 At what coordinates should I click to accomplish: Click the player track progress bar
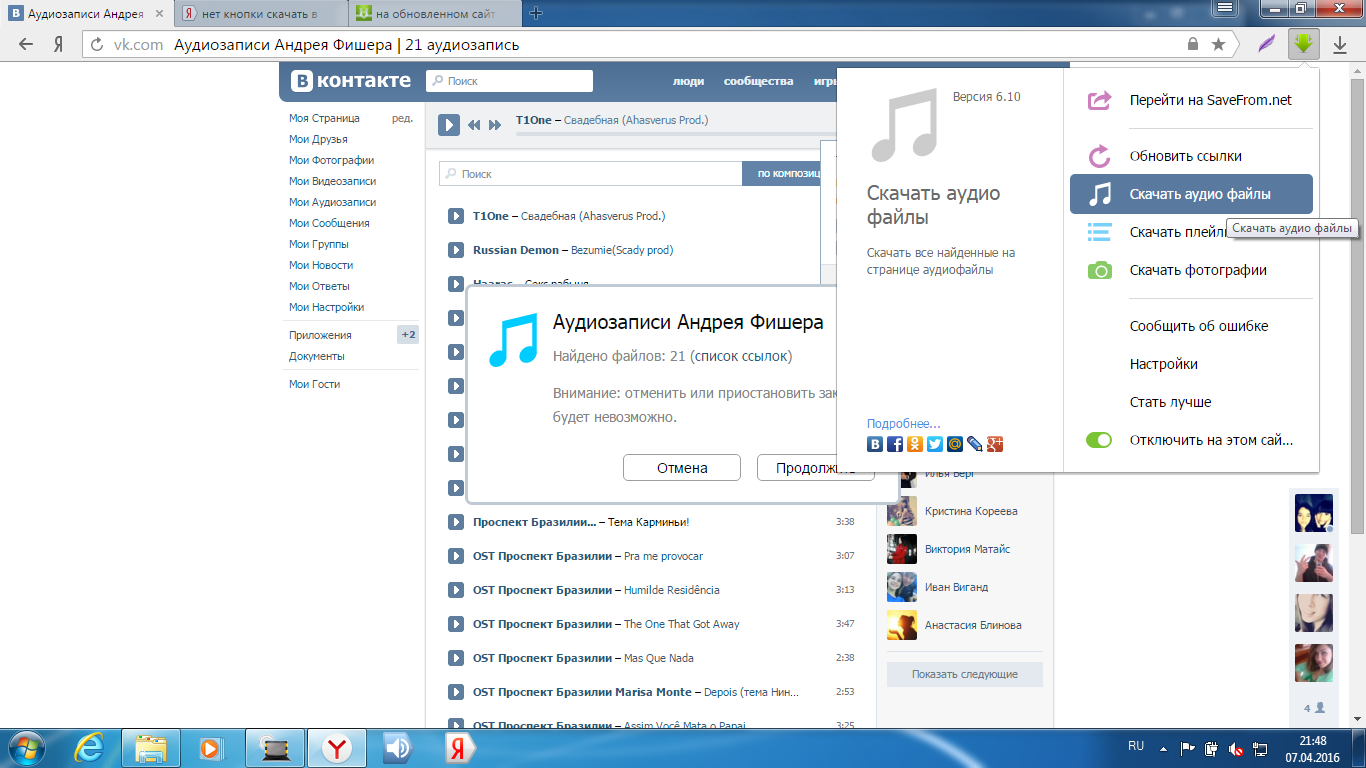[675, 134]
